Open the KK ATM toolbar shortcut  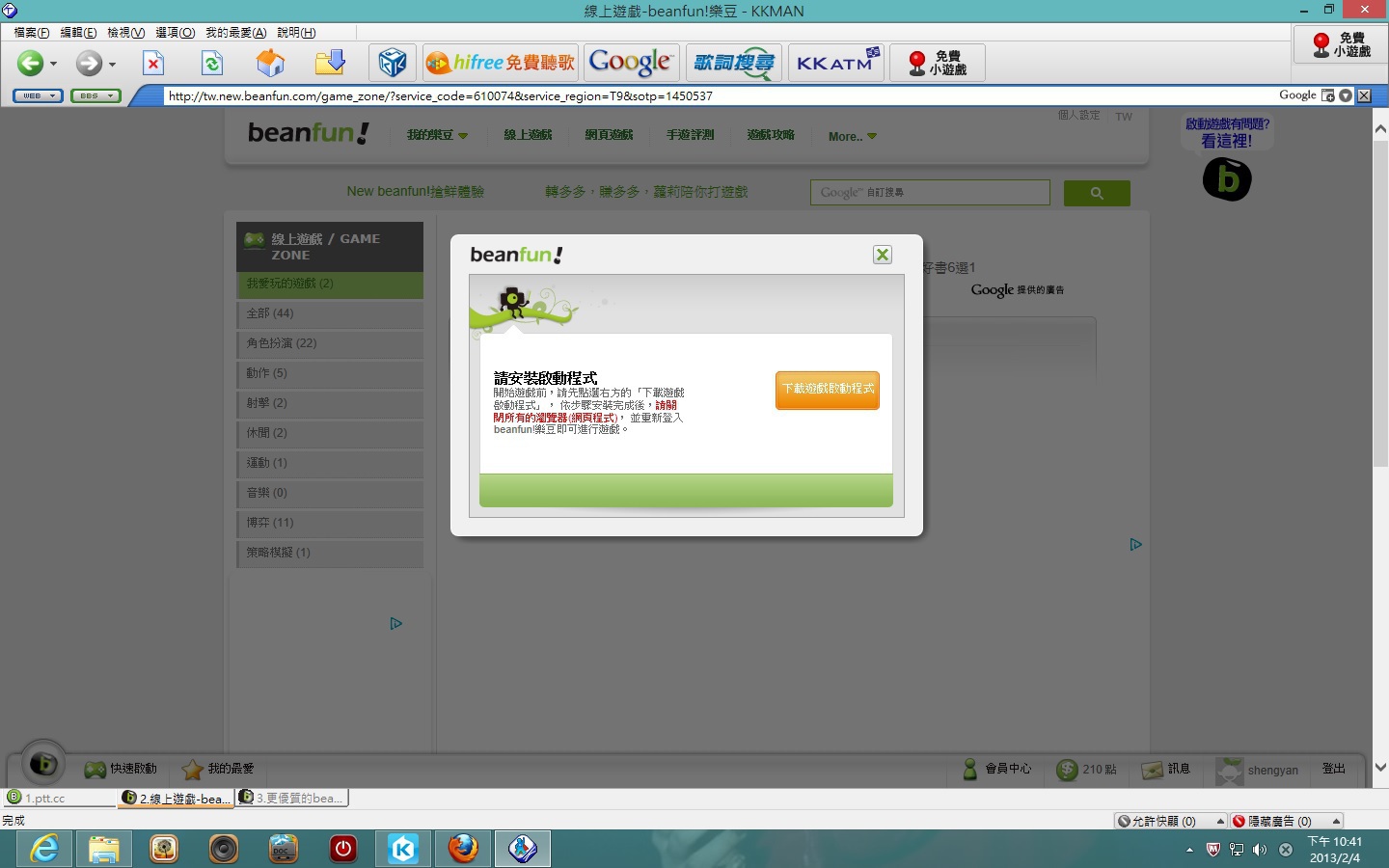(x=836, y=64)
